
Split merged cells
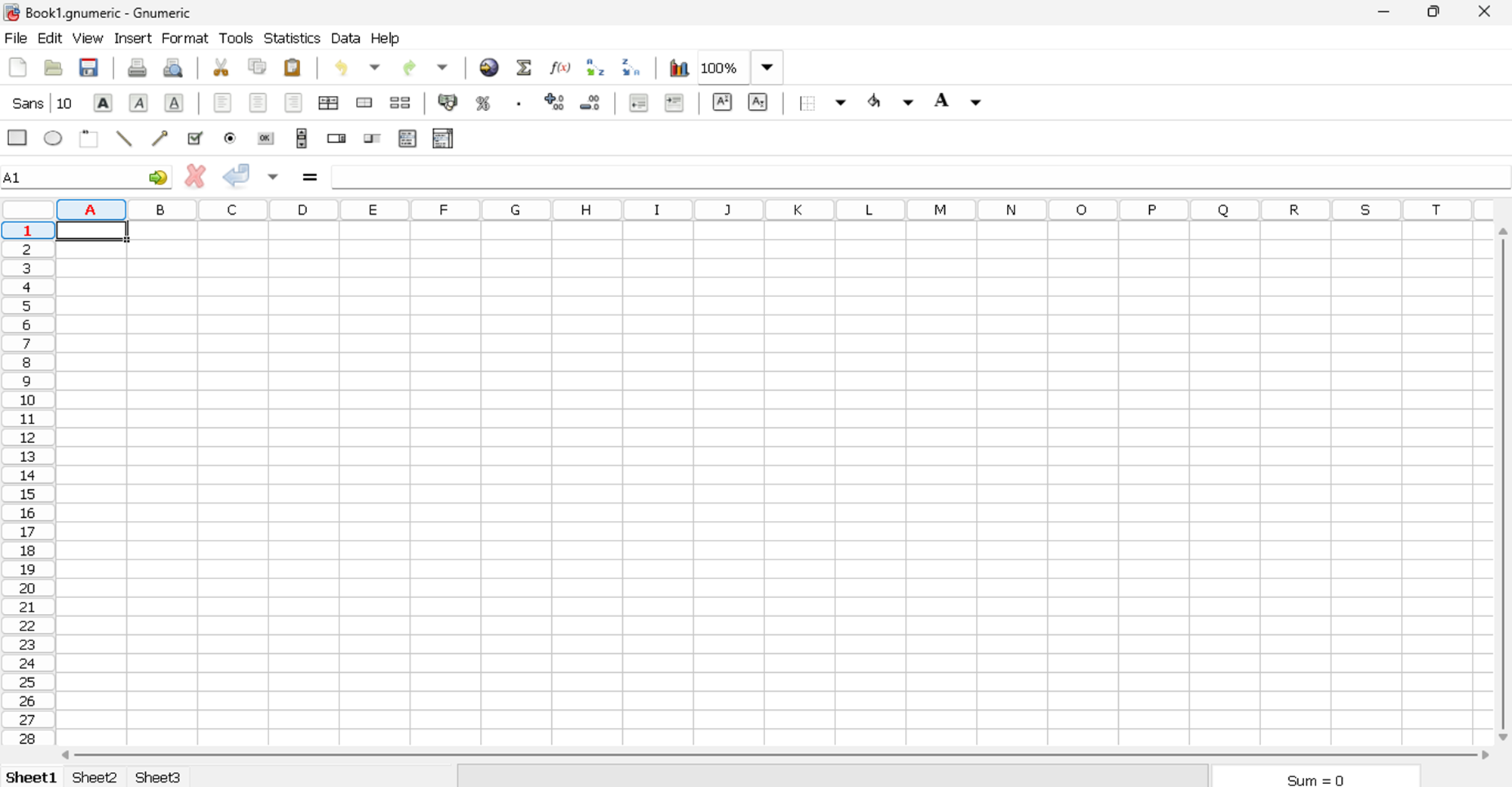point(400,103)
